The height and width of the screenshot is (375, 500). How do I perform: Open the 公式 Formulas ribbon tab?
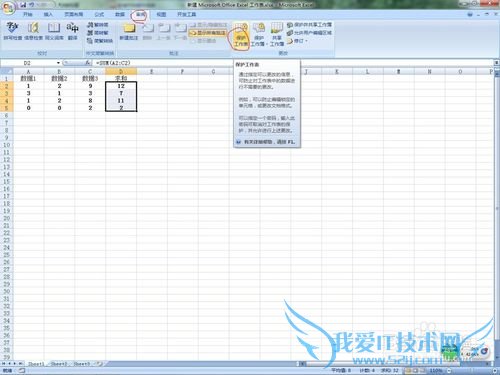(99, 14)
